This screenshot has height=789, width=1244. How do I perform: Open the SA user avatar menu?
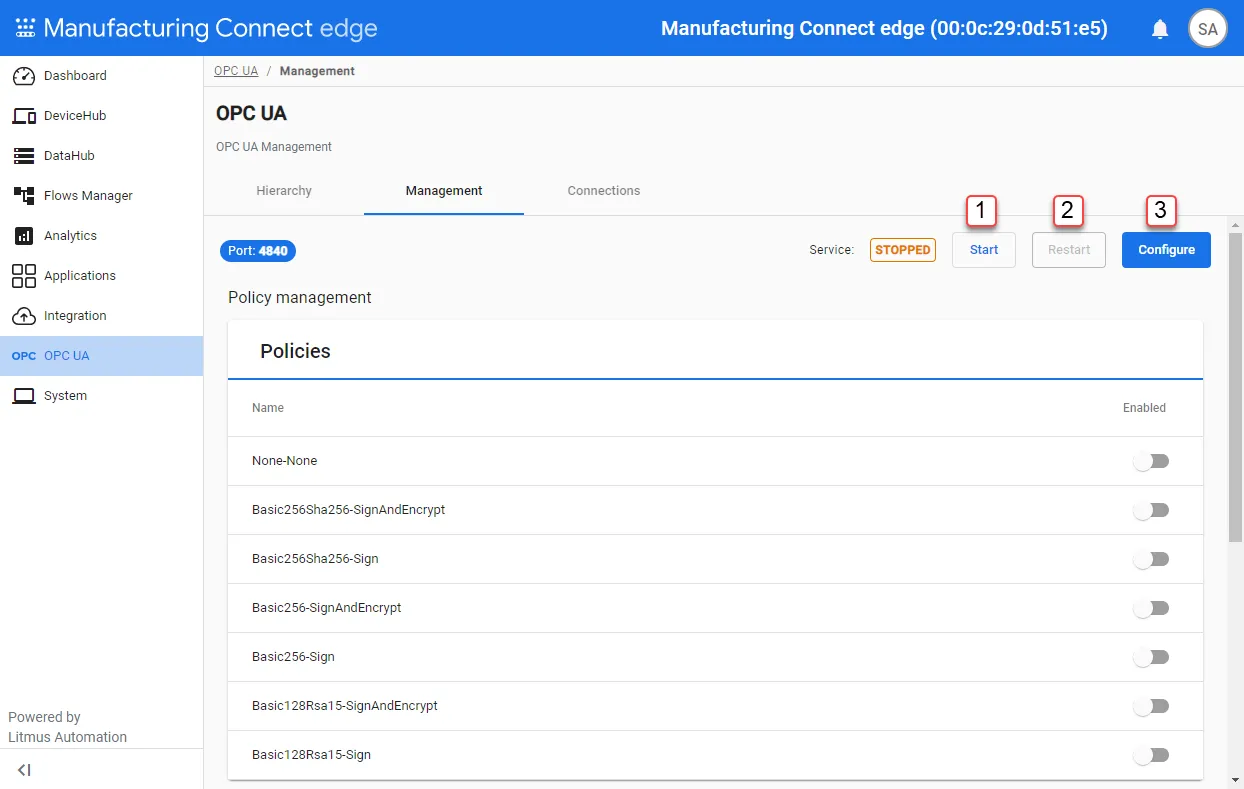coord(1208,29)
